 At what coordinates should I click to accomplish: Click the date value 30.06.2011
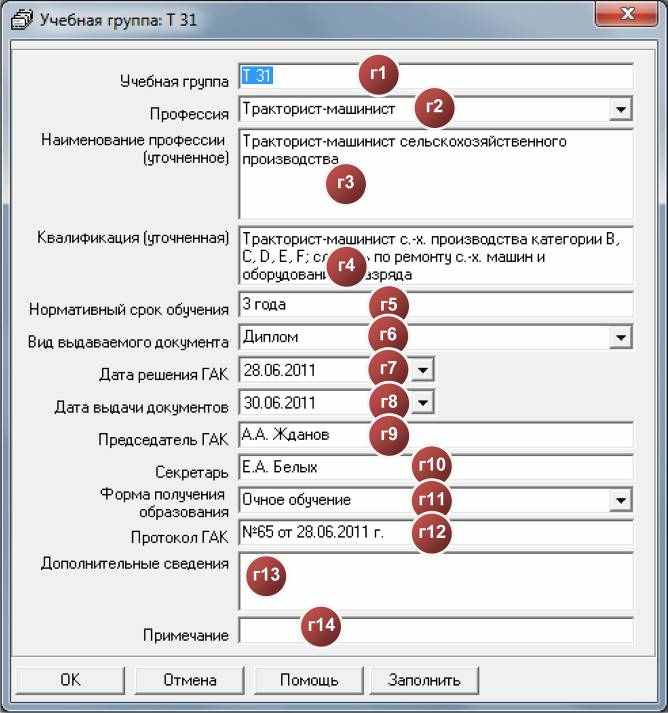click(x=279, y=403)
